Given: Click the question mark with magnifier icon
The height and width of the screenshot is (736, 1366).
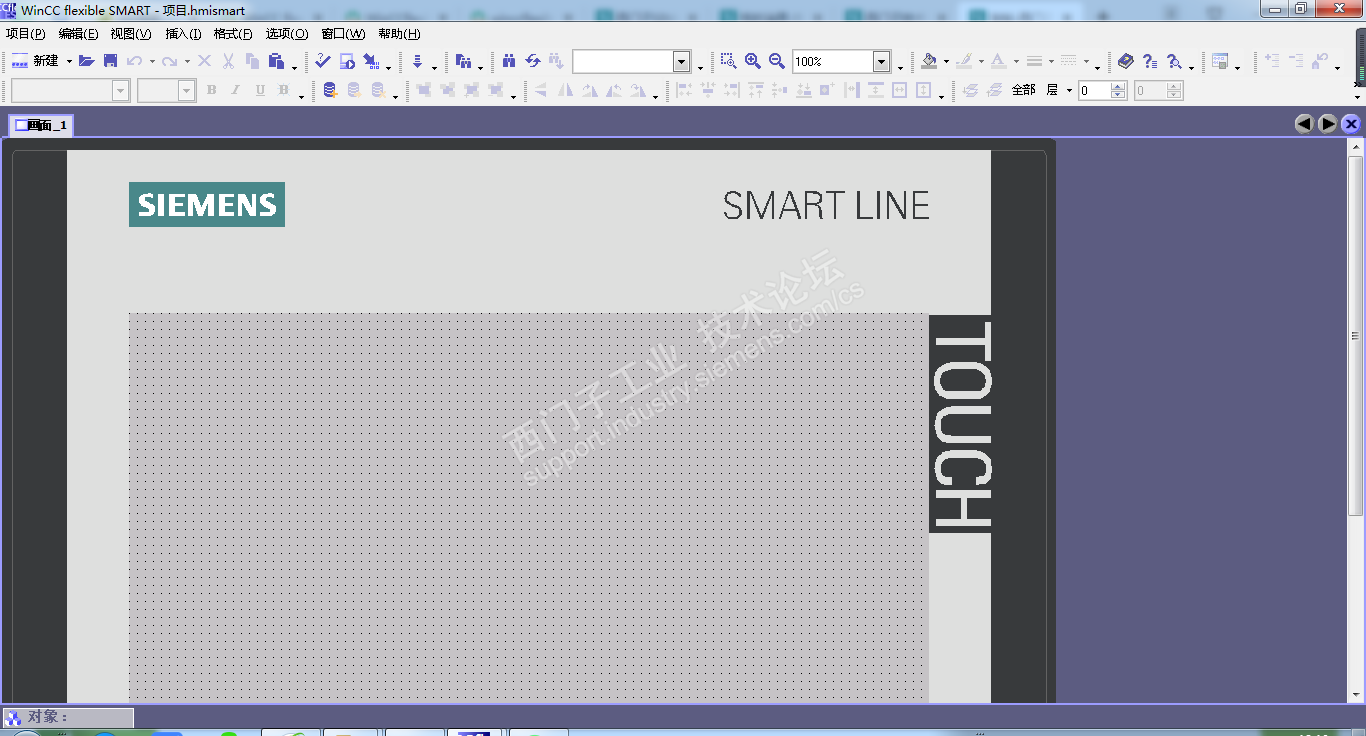Looking at the screenshot, I should (1174, 61).
